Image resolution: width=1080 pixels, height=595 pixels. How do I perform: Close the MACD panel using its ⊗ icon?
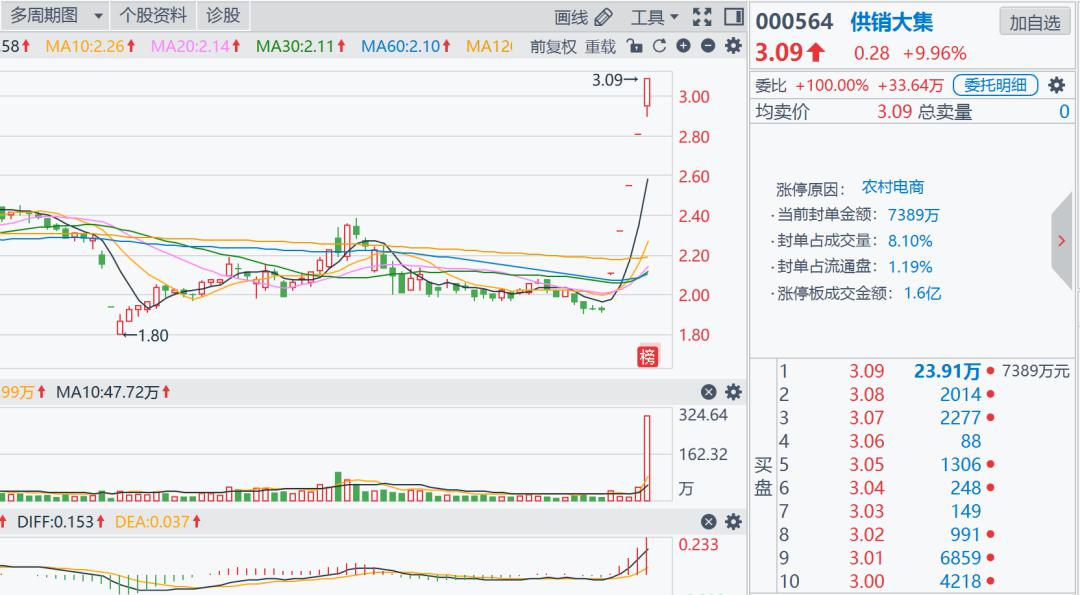click(709, 521)
